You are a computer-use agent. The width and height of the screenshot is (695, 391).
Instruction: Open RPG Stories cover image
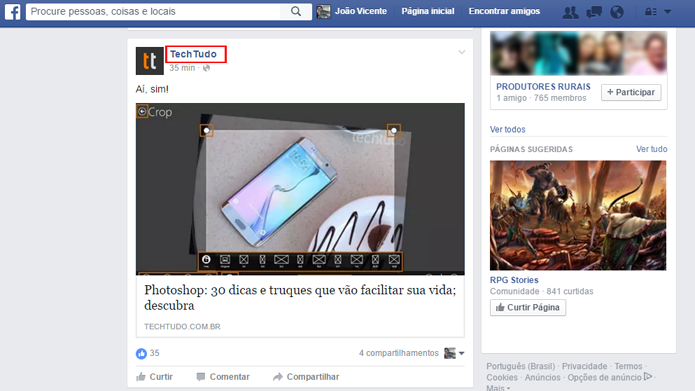pos(578,215)
